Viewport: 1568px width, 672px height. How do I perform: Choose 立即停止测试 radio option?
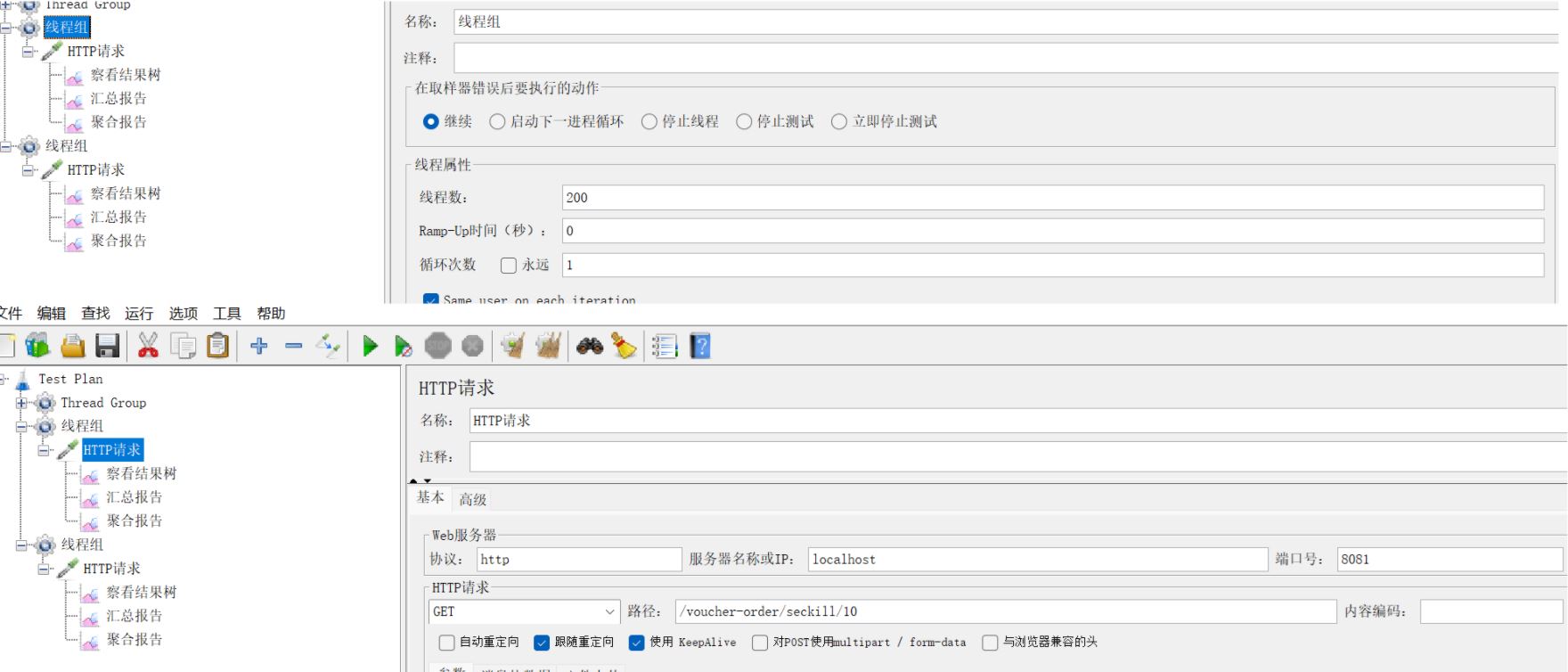(838, 121)
